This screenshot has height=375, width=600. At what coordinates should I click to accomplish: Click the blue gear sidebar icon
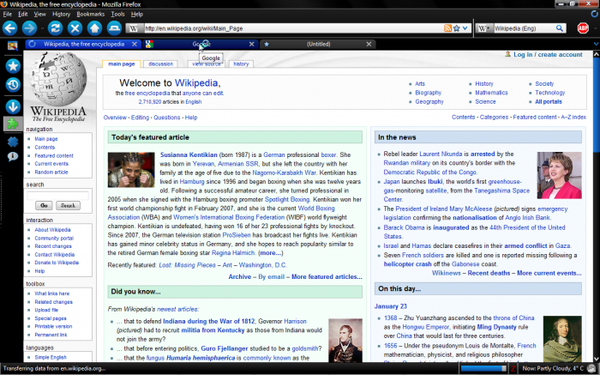click(13, 142)
